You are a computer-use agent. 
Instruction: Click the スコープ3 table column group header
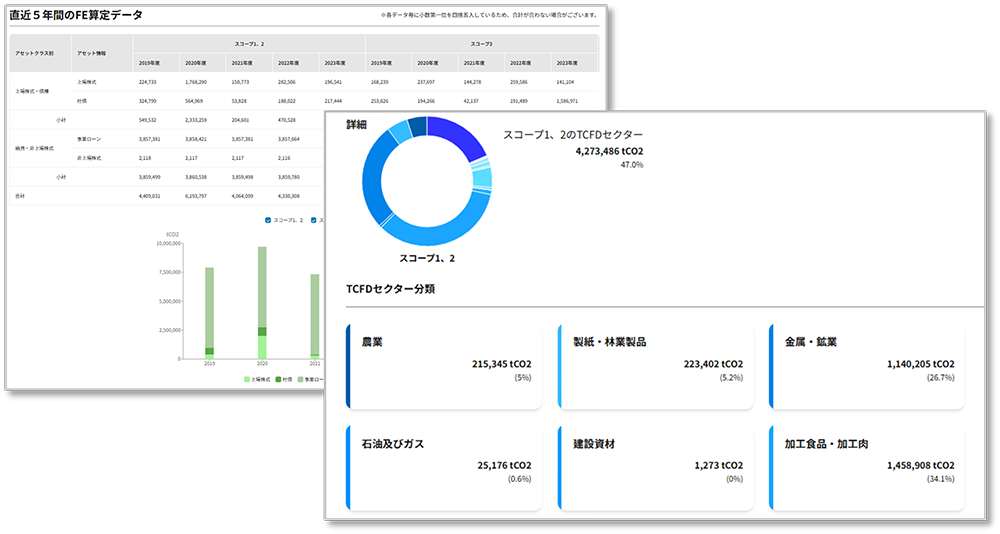pos(482,44)
